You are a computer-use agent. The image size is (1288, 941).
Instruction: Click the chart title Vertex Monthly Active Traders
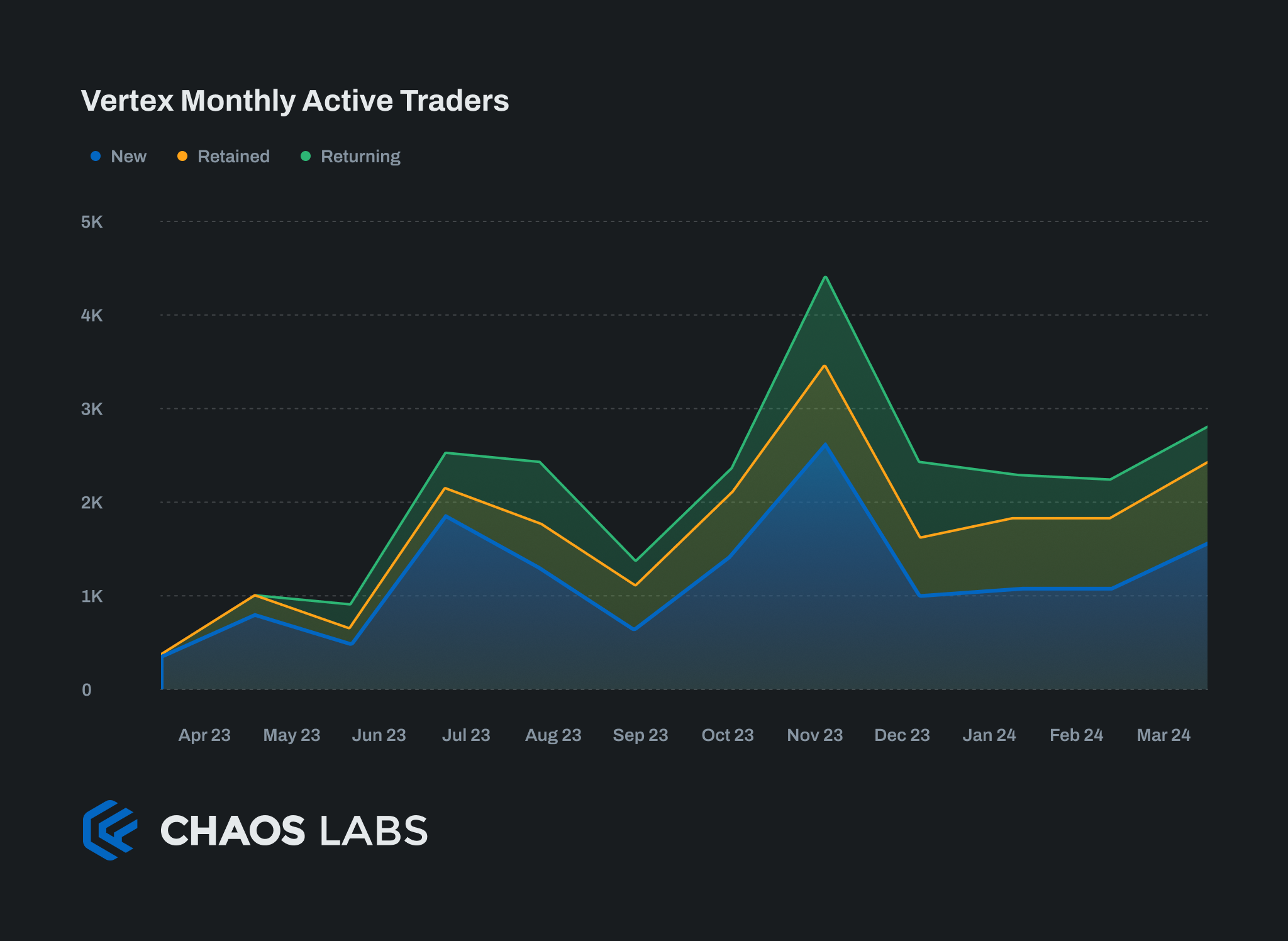(x=295, y=101)
